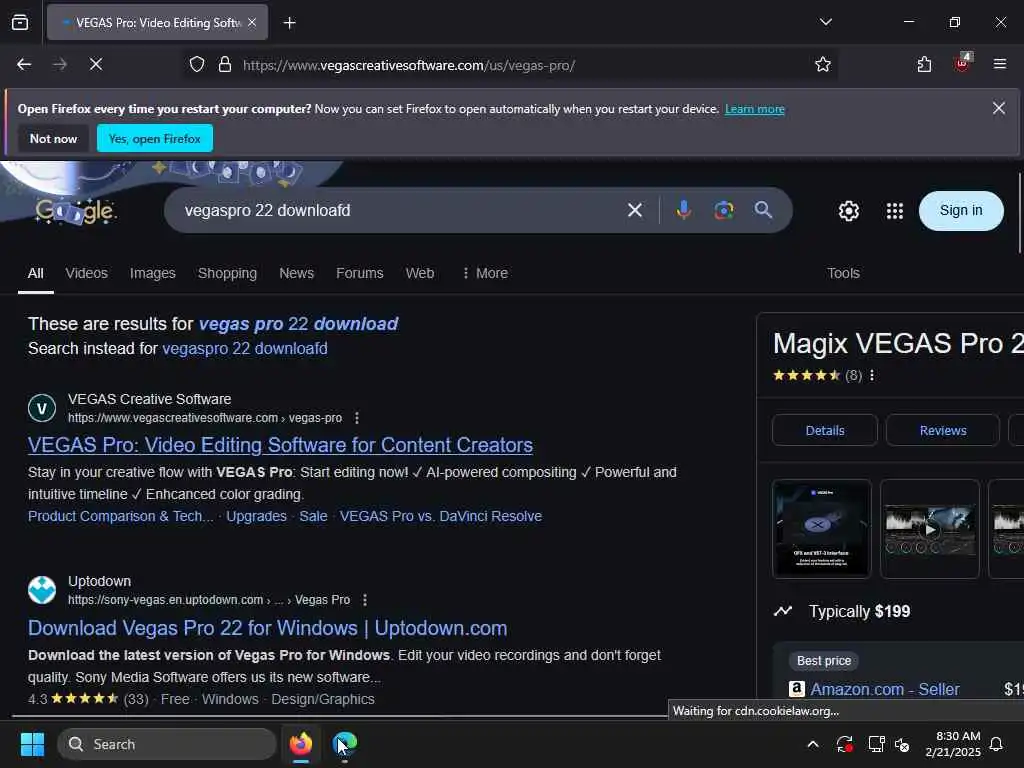The image size is (1024, 768).
Task: Switch to Shopping results tab
Action: click(227, 274)
